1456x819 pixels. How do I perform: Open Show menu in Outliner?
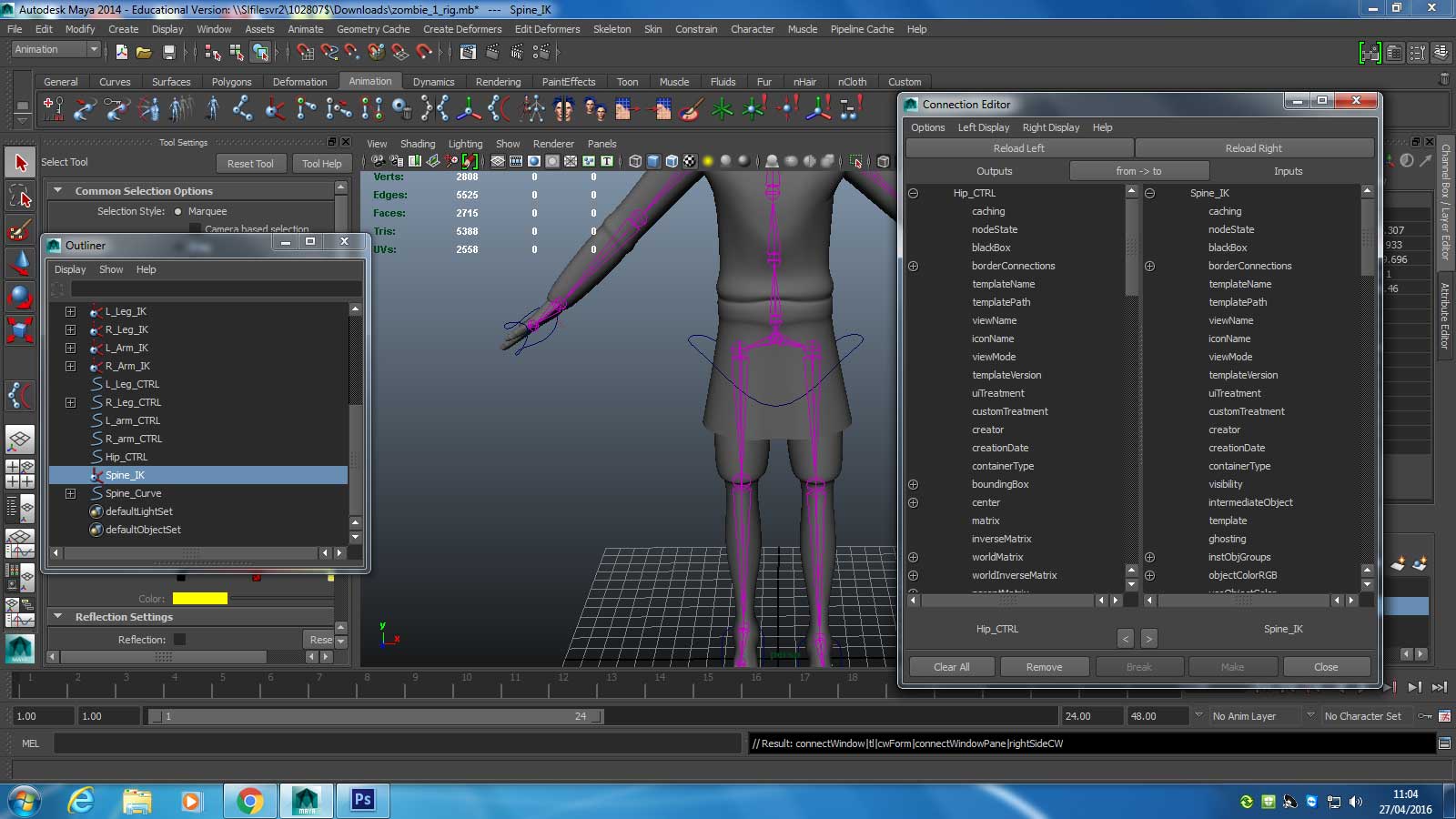pos(111,269)
